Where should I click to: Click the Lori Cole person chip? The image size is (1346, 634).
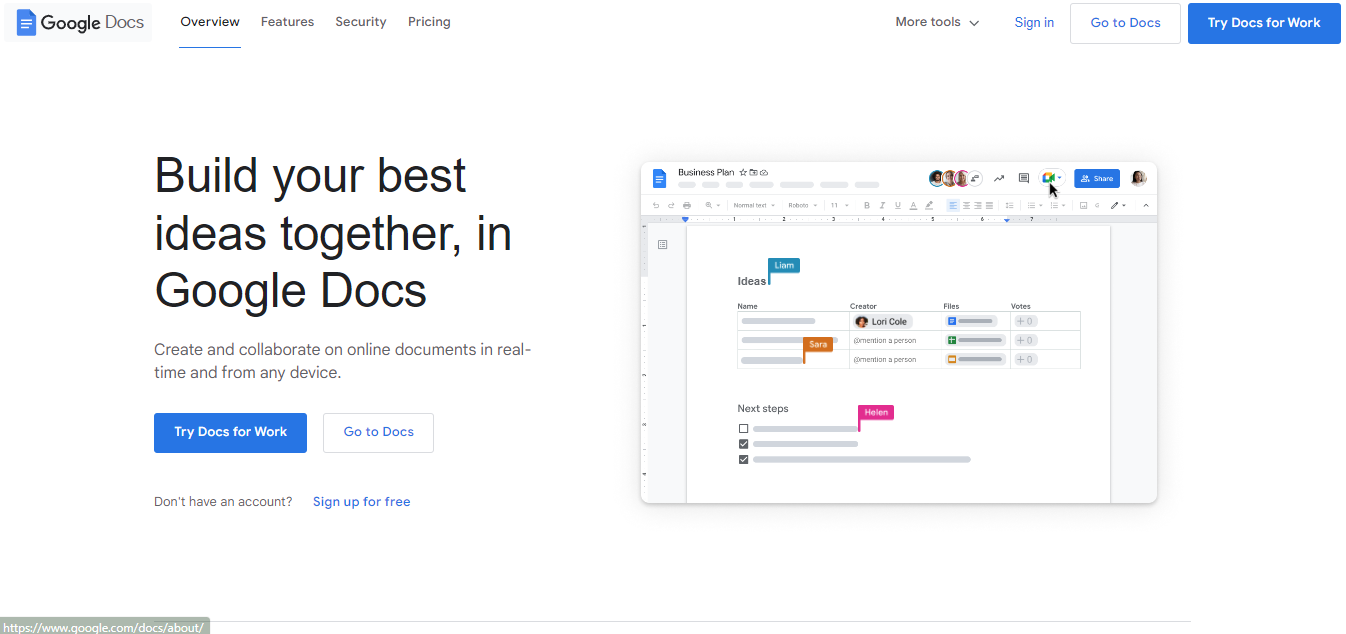coord(882,321)
